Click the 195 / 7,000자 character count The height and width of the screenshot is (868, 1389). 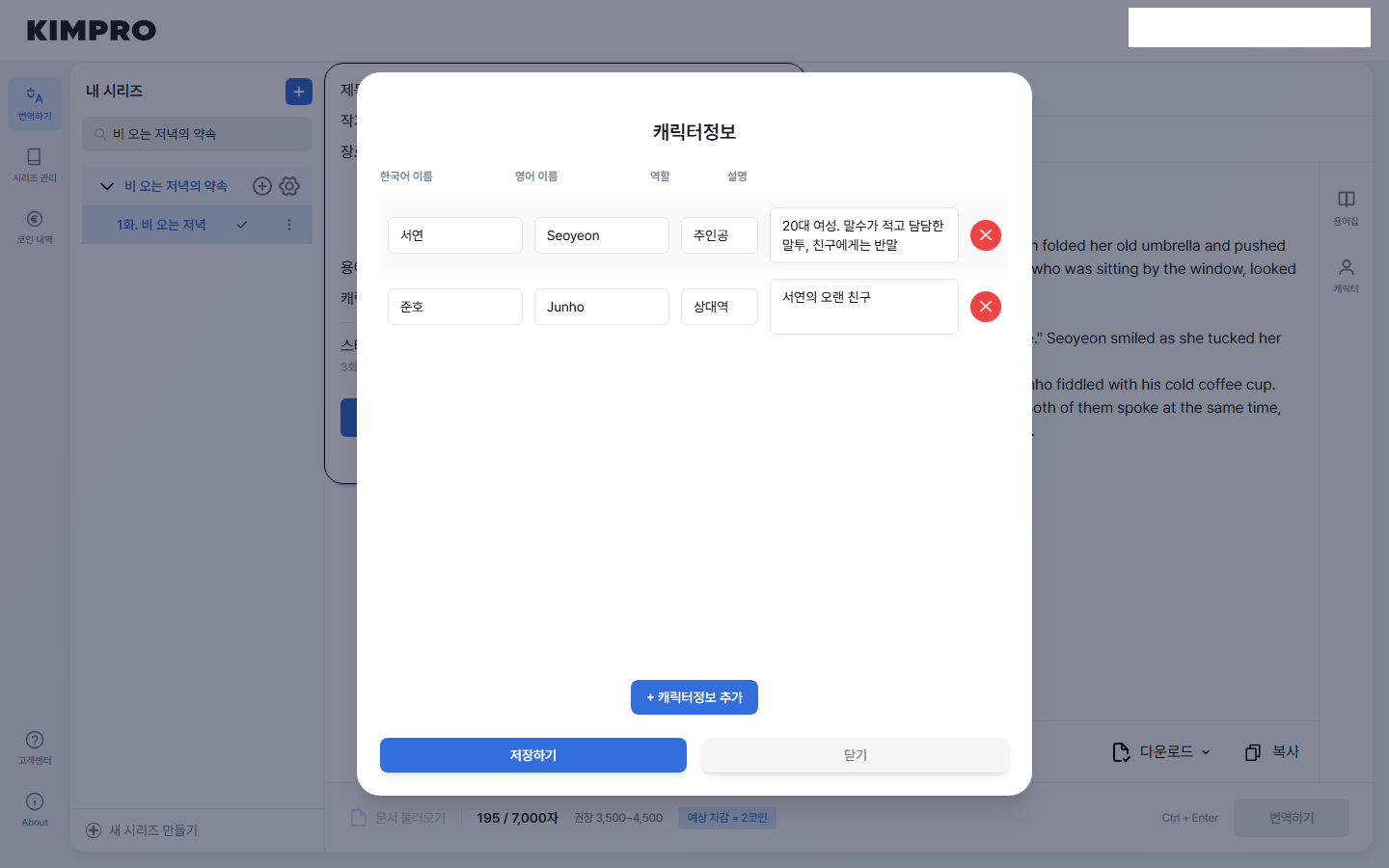[x=518, y=818]
